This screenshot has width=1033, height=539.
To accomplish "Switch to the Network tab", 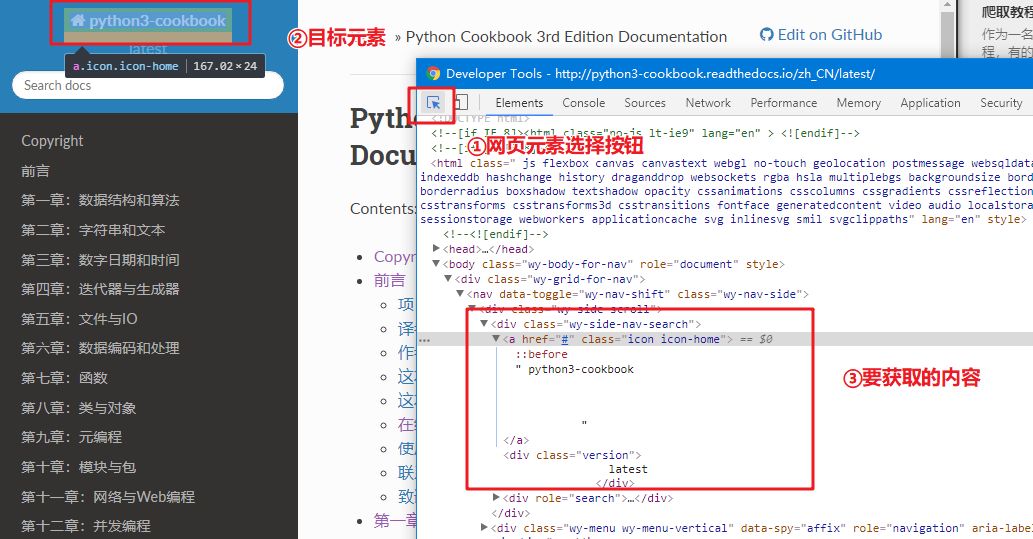I will click(708, 103).
